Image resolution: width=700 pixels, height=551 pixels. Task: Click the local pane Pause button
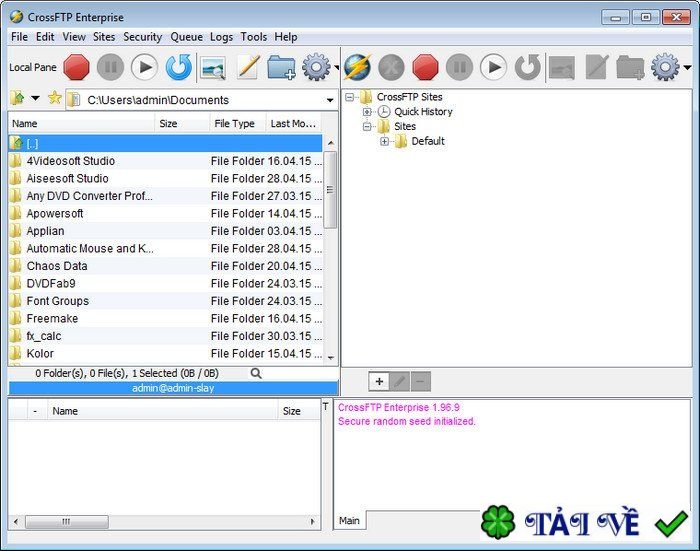(110, 67)
